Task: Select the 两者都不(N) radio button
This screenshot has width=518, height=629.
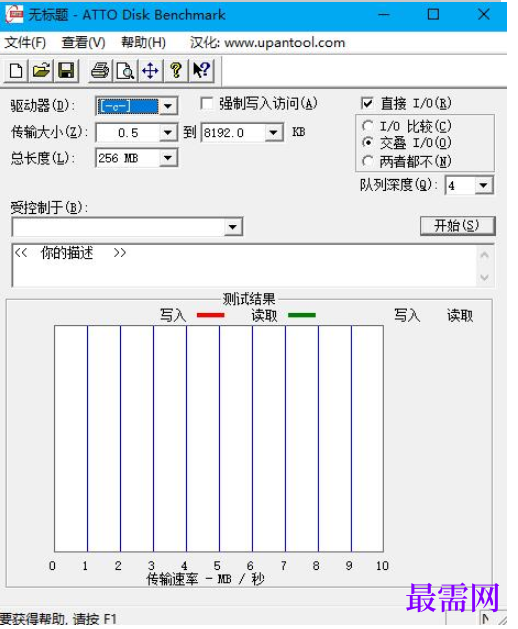Action: click(x=367, y=161)
